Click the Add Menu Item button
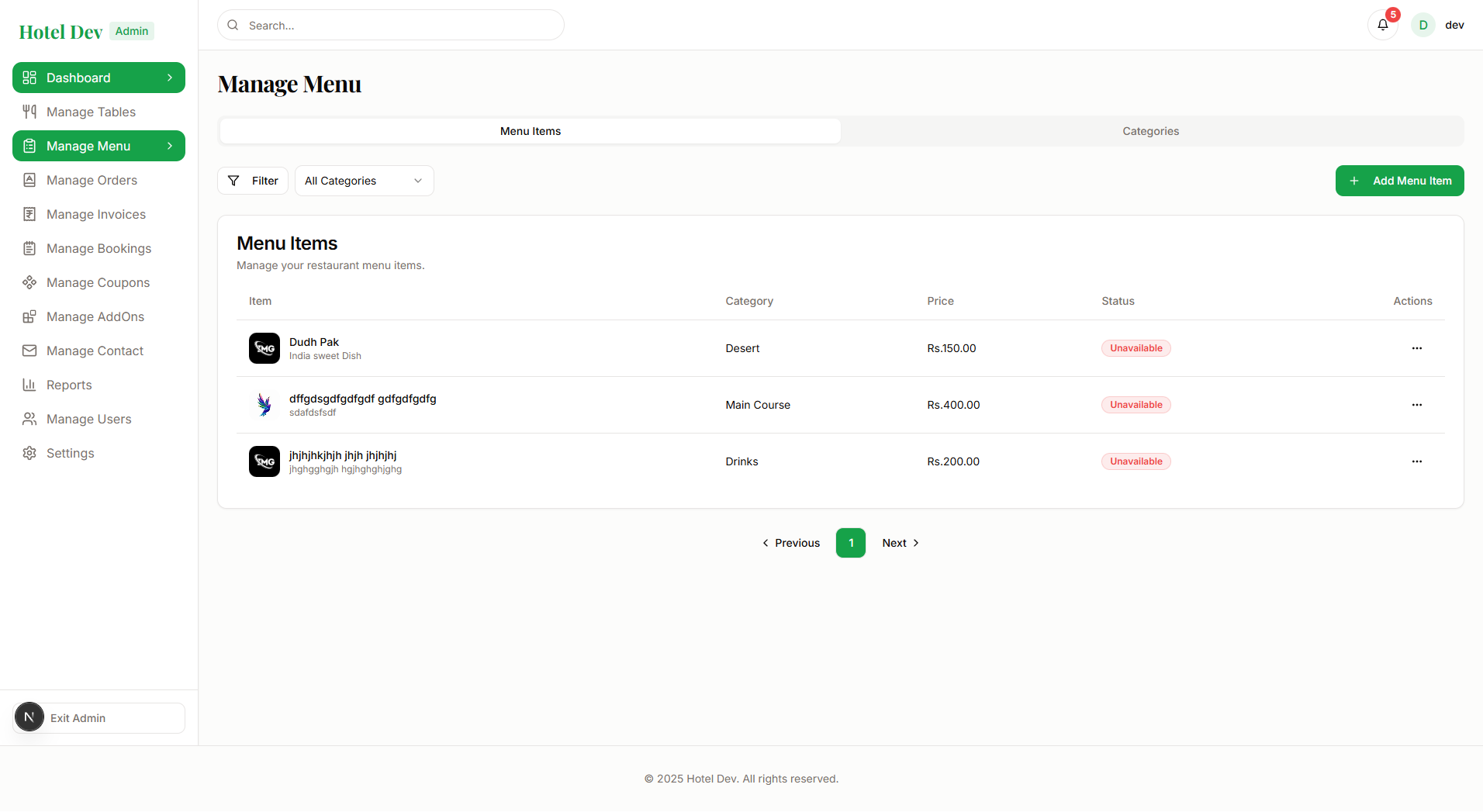 (1399, 181)
